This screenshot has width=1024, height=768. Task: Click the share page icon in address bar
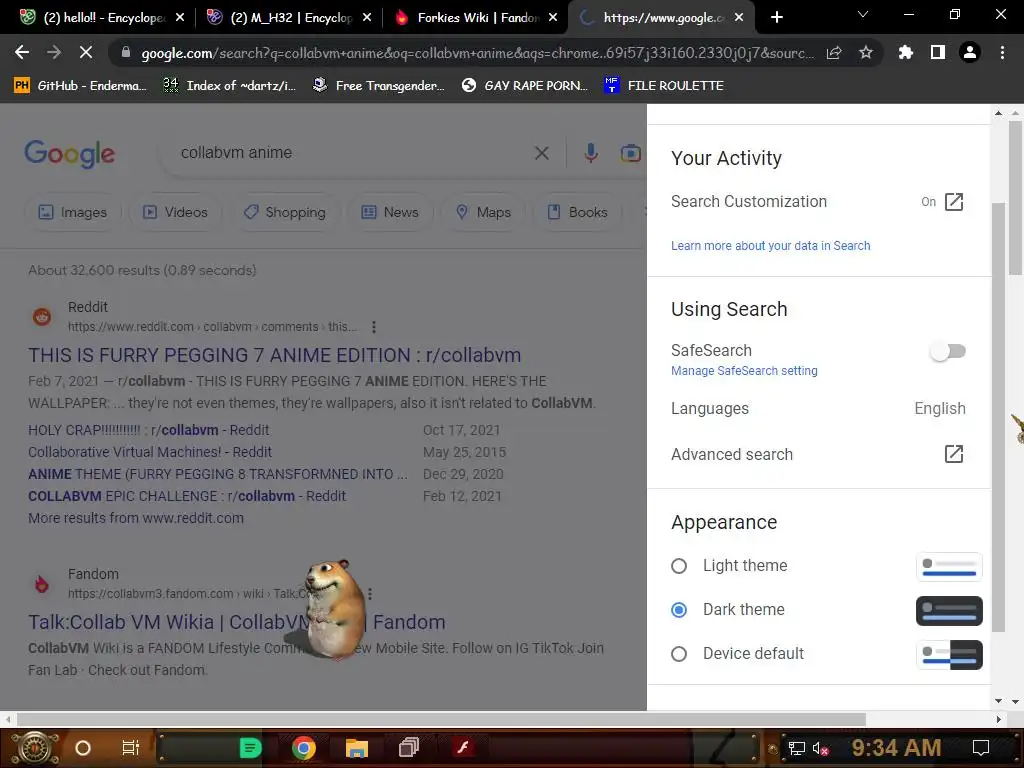pyautogui.click(x=834, y=53)
